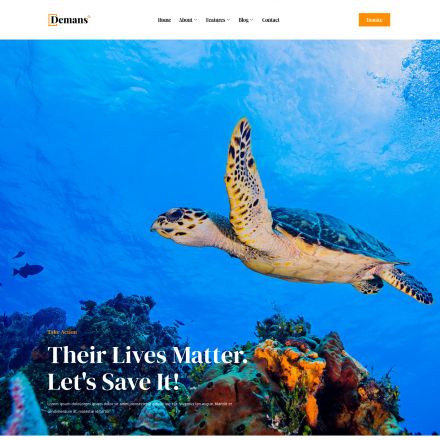Click the 'Their Lives Matter.' headline
Viewport: 440px width, 440px height.
point(147,355)
